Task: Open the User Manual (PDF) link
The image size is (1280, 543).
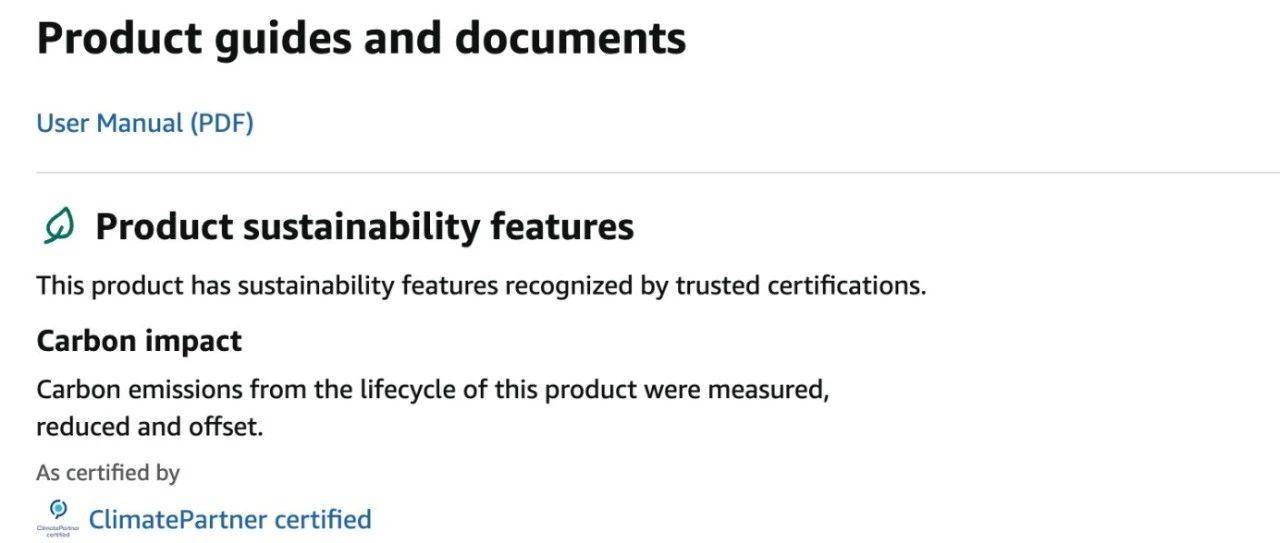Action: 145,124
